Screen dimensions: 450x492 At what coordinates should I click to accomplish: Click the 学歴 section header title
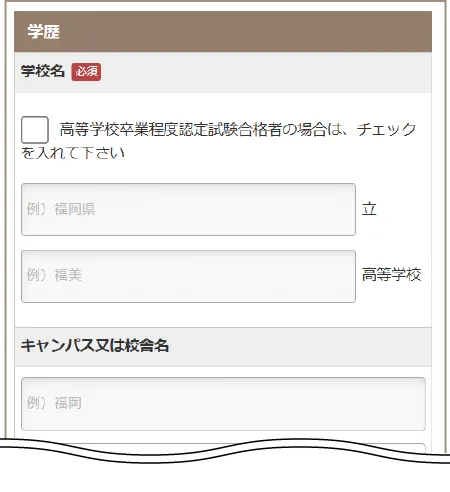pos(44,32)
